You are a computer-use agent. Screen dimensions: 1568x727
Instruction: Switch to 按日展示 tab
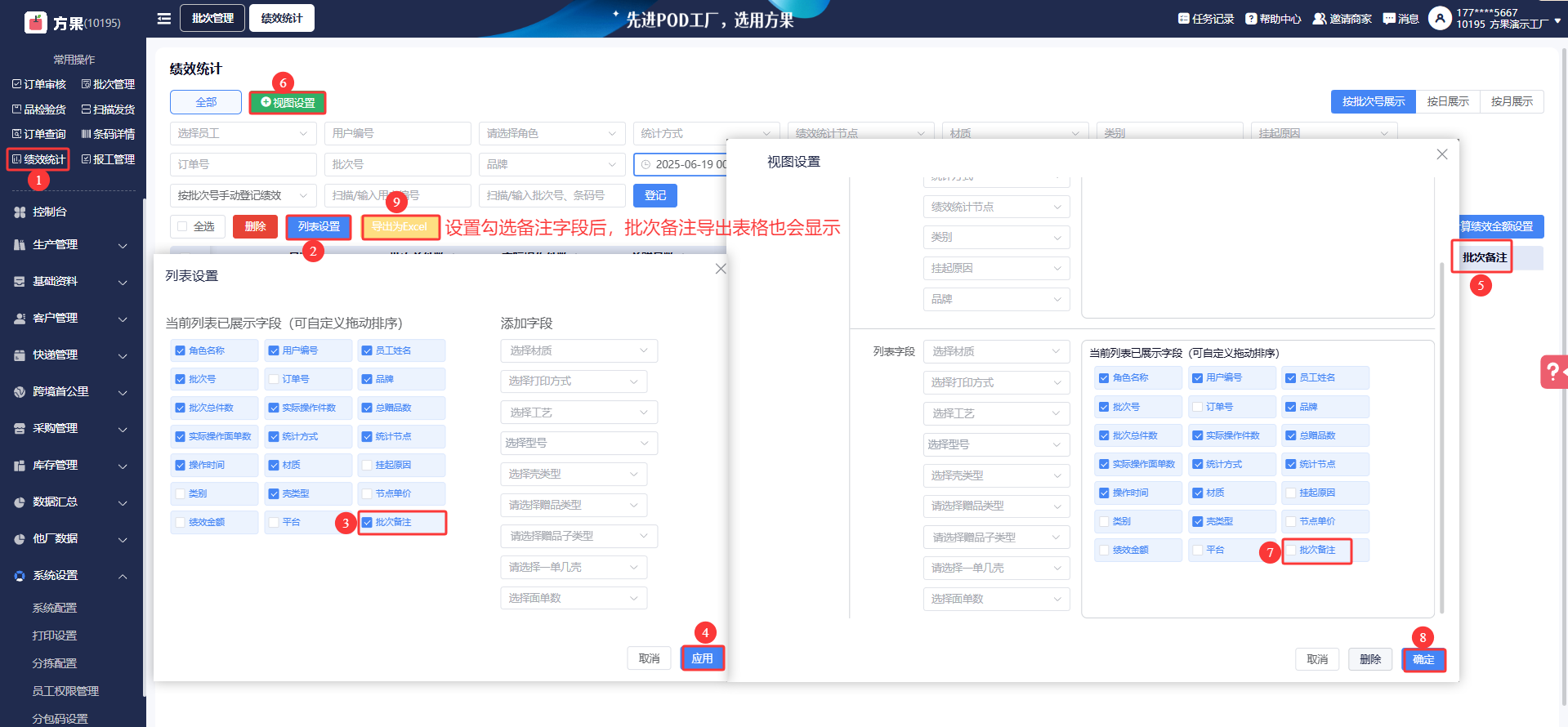coord(1448,101)
